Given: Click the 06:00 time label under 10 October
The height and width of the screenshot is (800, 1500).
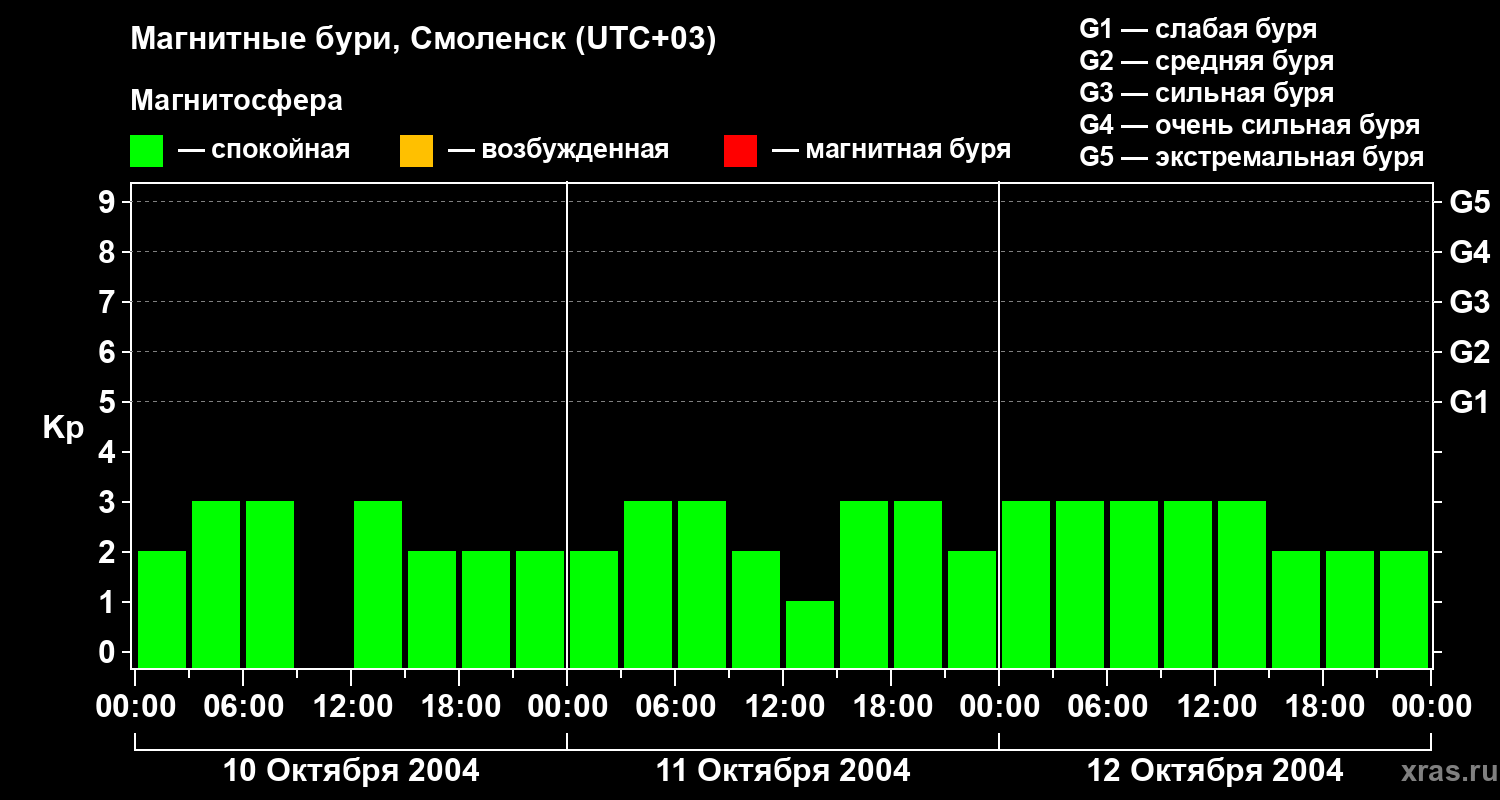Looking at the screenshot, I should click(243, 707).
